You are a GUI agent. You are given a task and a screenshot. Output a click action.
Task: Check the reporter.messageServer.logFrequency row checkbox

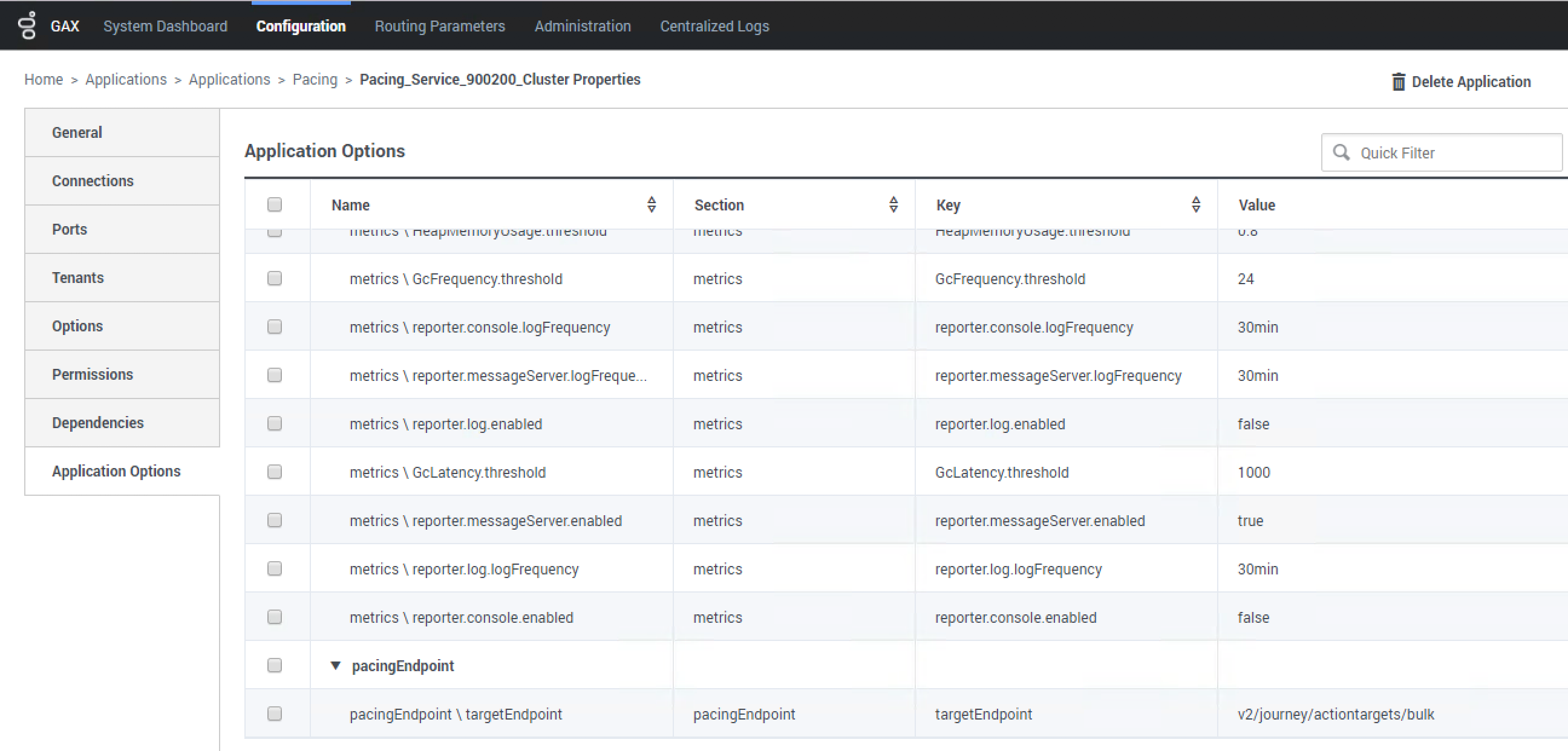tap(275, 375)
